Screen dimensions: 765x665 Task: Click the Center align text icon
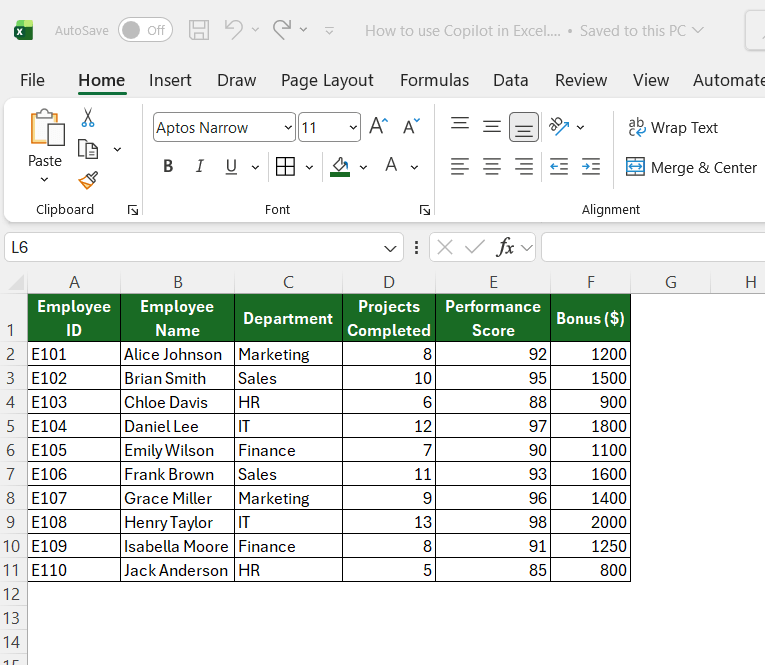492,167
